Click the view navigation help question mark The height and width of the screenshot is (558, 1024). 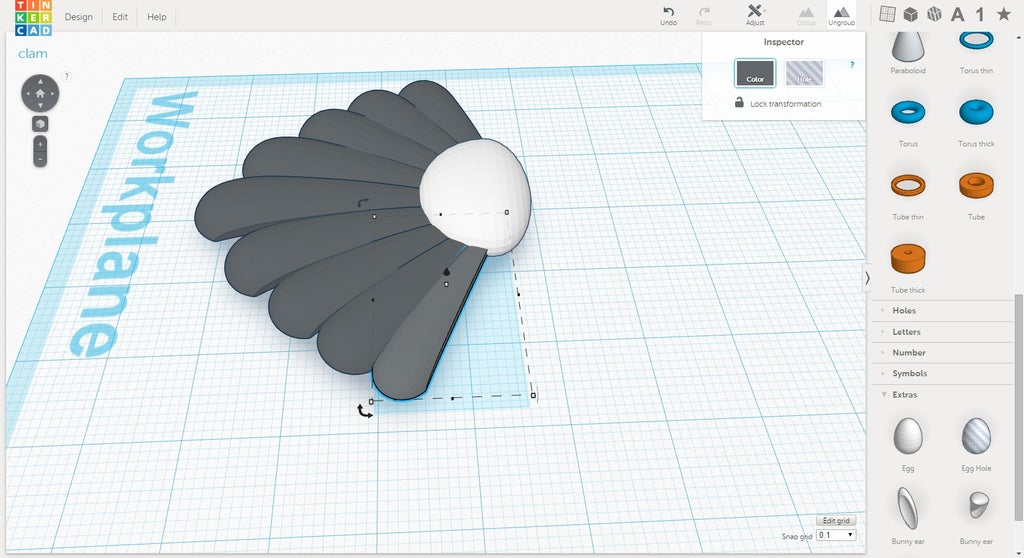point(66,76)
